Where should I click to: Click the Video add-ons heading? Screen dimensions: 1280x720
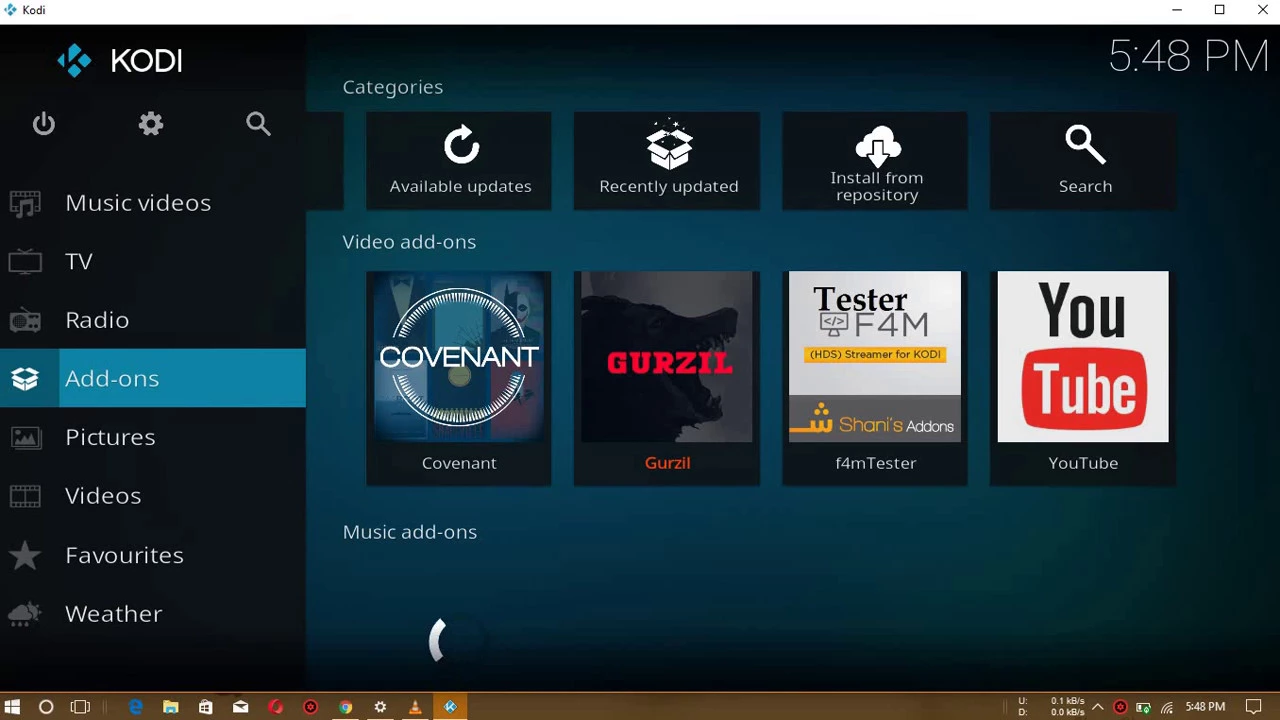(409, 242)
